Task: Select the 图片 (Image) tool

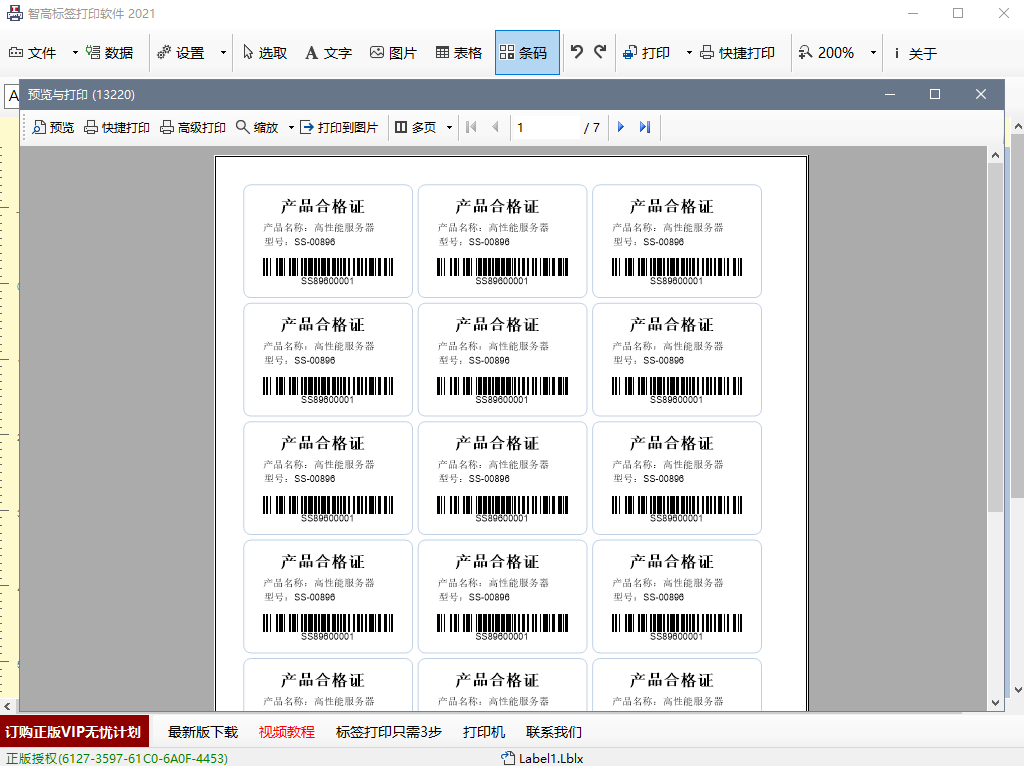Action: click(x=393, y=53)
